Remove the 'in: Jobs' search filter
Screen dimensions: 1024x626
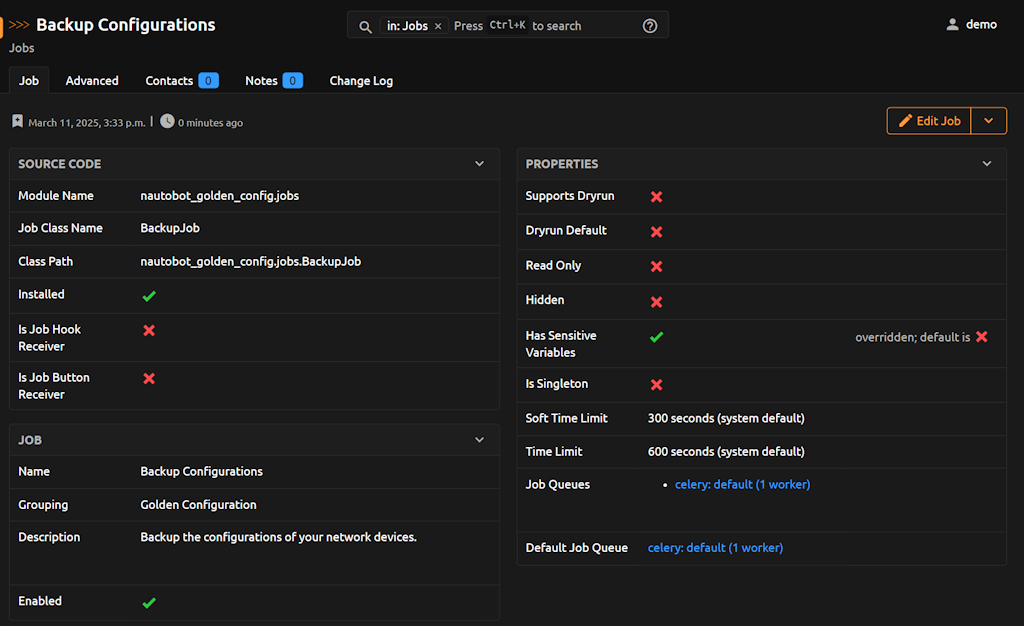(438, 26)
